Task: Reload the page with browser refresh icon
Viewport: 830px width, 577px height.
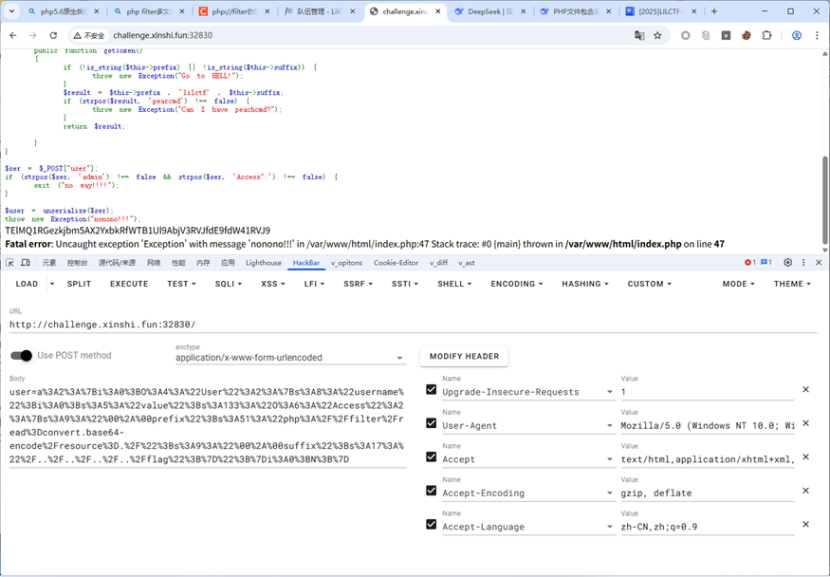Action: pos(52,35)
